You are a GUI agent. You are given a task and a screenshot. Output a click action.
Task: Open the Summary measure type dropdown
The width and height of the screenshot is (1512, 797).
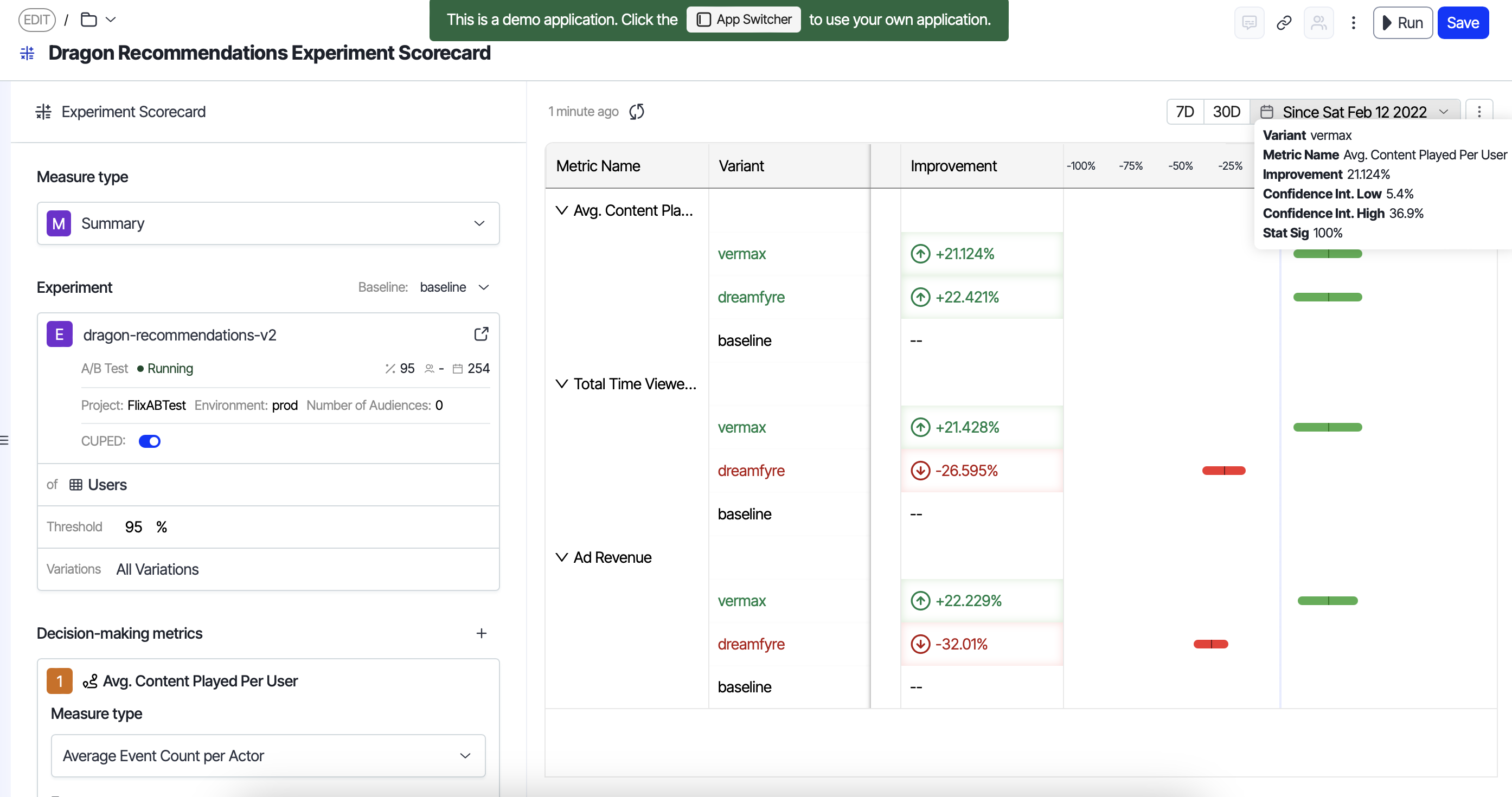coord(268,223)
